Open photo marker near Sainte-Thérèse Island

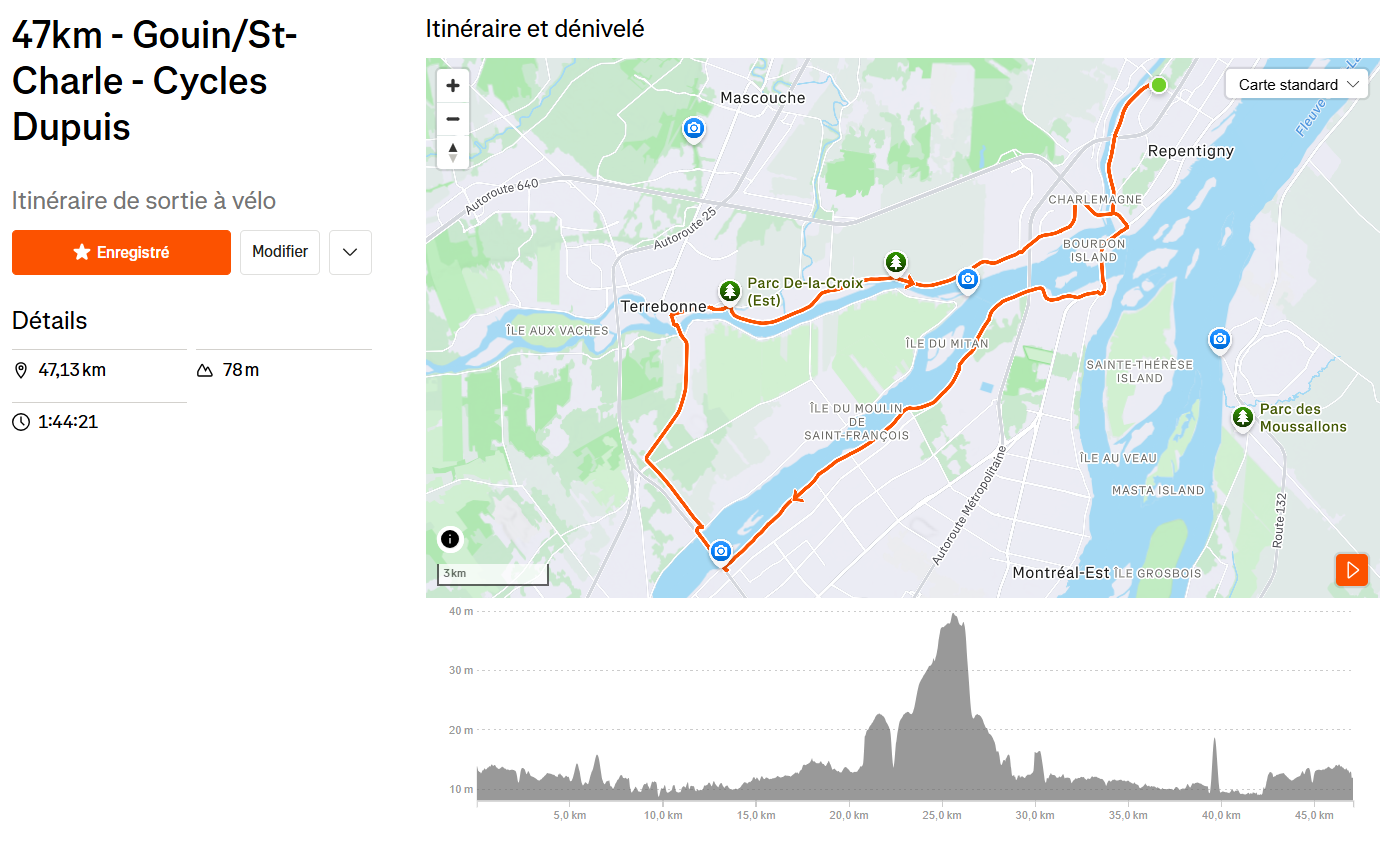click(1219, 340)
